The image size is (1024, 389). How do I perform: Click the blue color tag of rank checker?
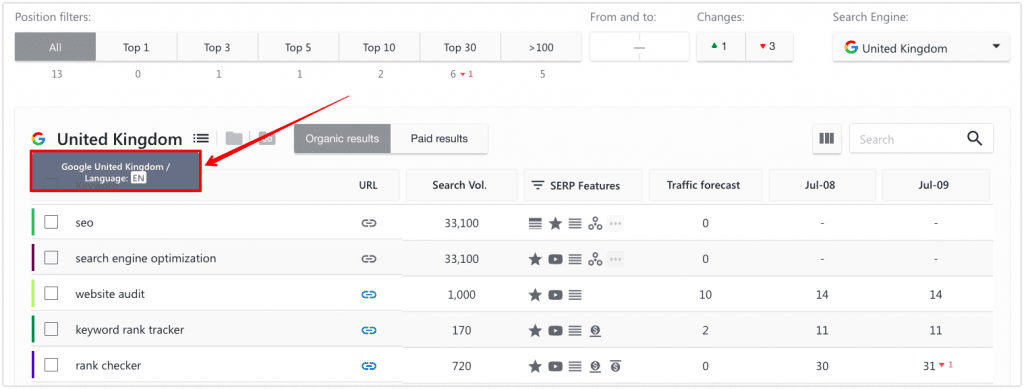pyautogui.click(x=33, y=365)
